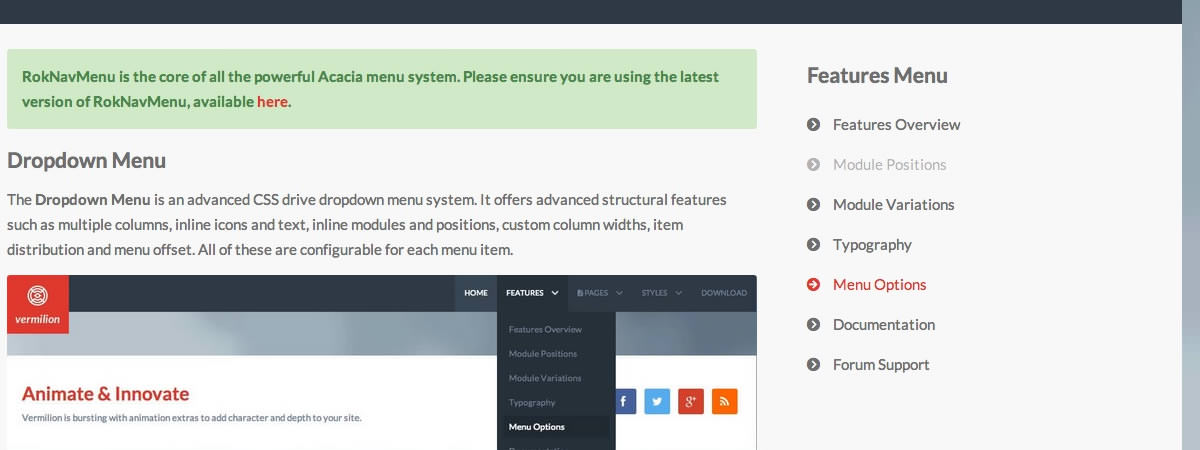Viewport: 1200px width, 450px height.
Task: Click the orange RSS feed icon
Action: [x=724, y=402]
